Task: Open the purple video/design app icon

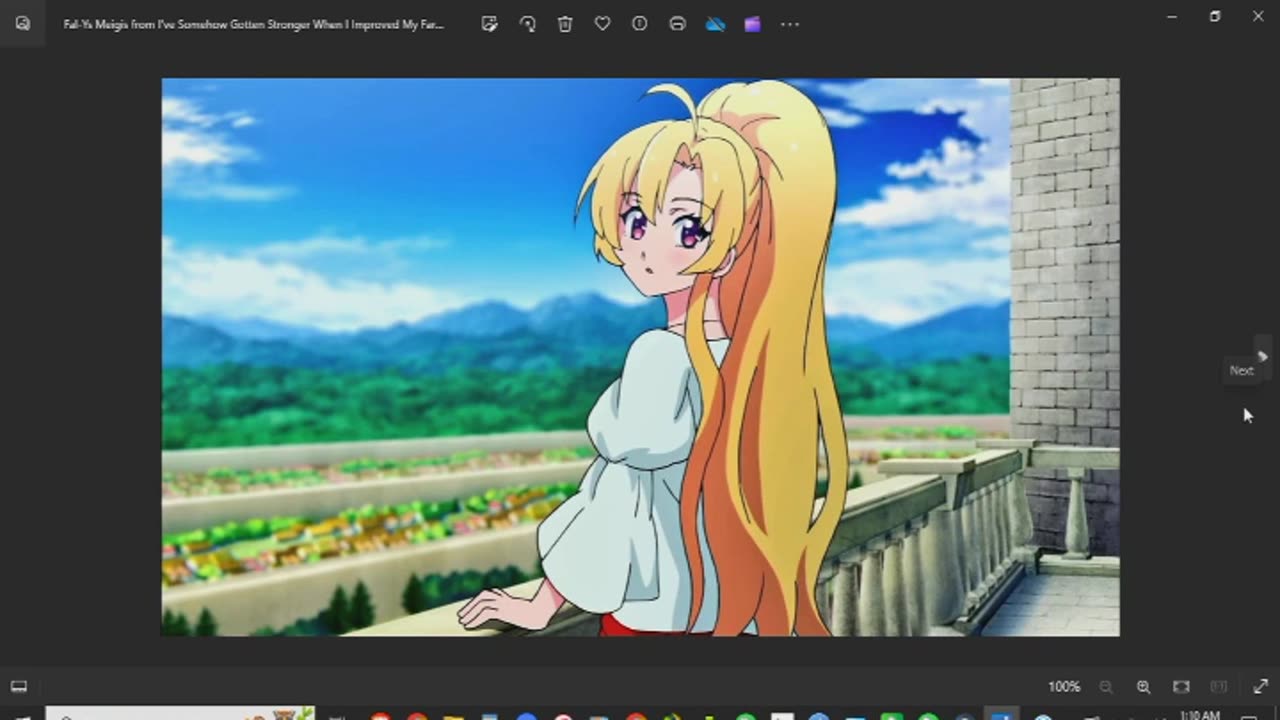Action: click(752, 24)
